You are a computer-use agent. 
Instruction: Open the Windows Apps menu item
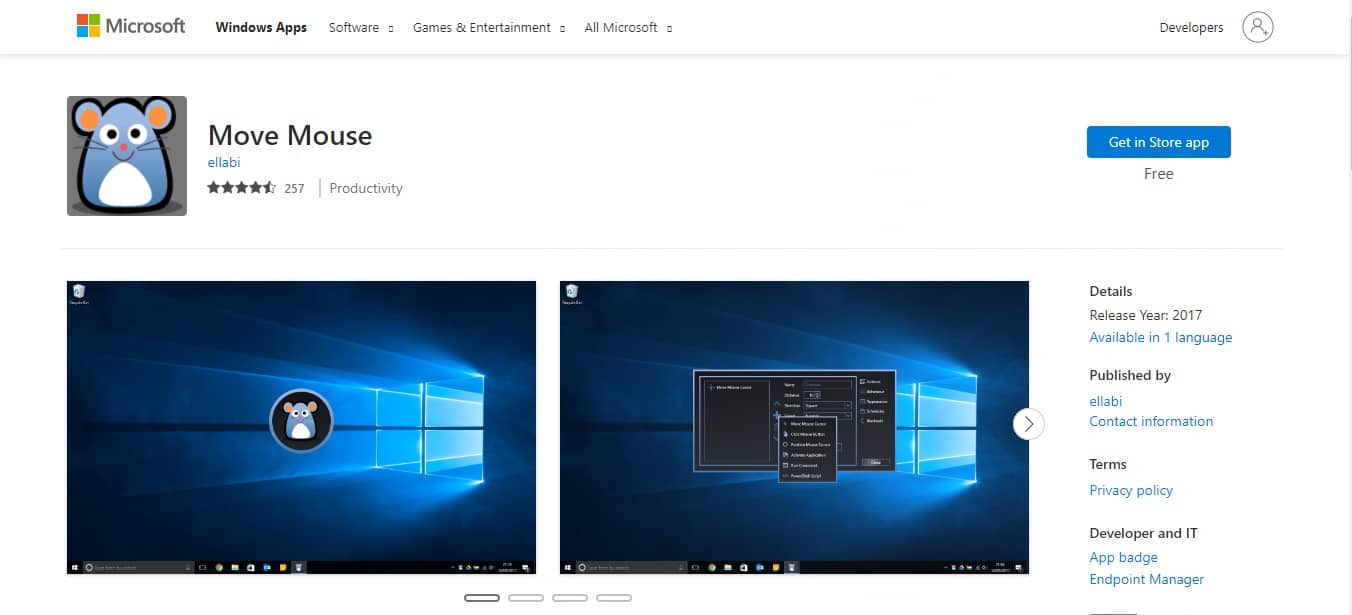[261, 28]
